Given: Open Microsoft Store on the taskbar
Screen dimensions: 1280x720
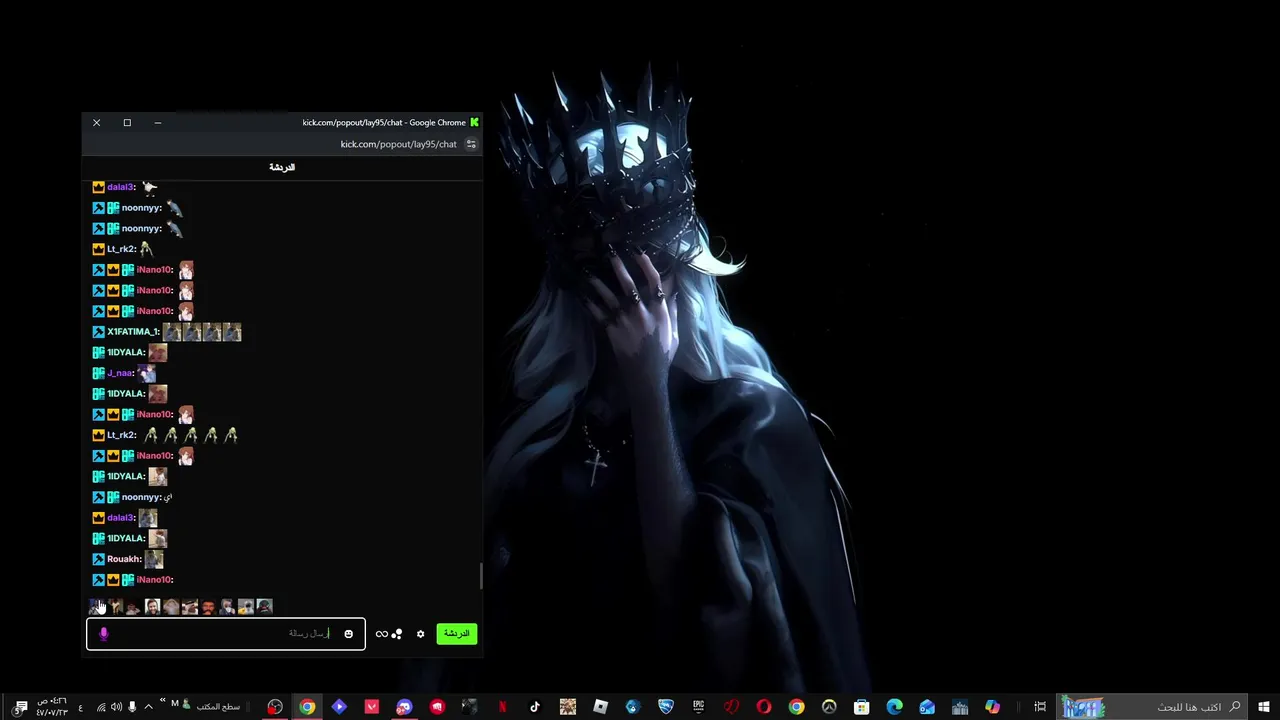Looking at the screenshot, I should (861, 707).
